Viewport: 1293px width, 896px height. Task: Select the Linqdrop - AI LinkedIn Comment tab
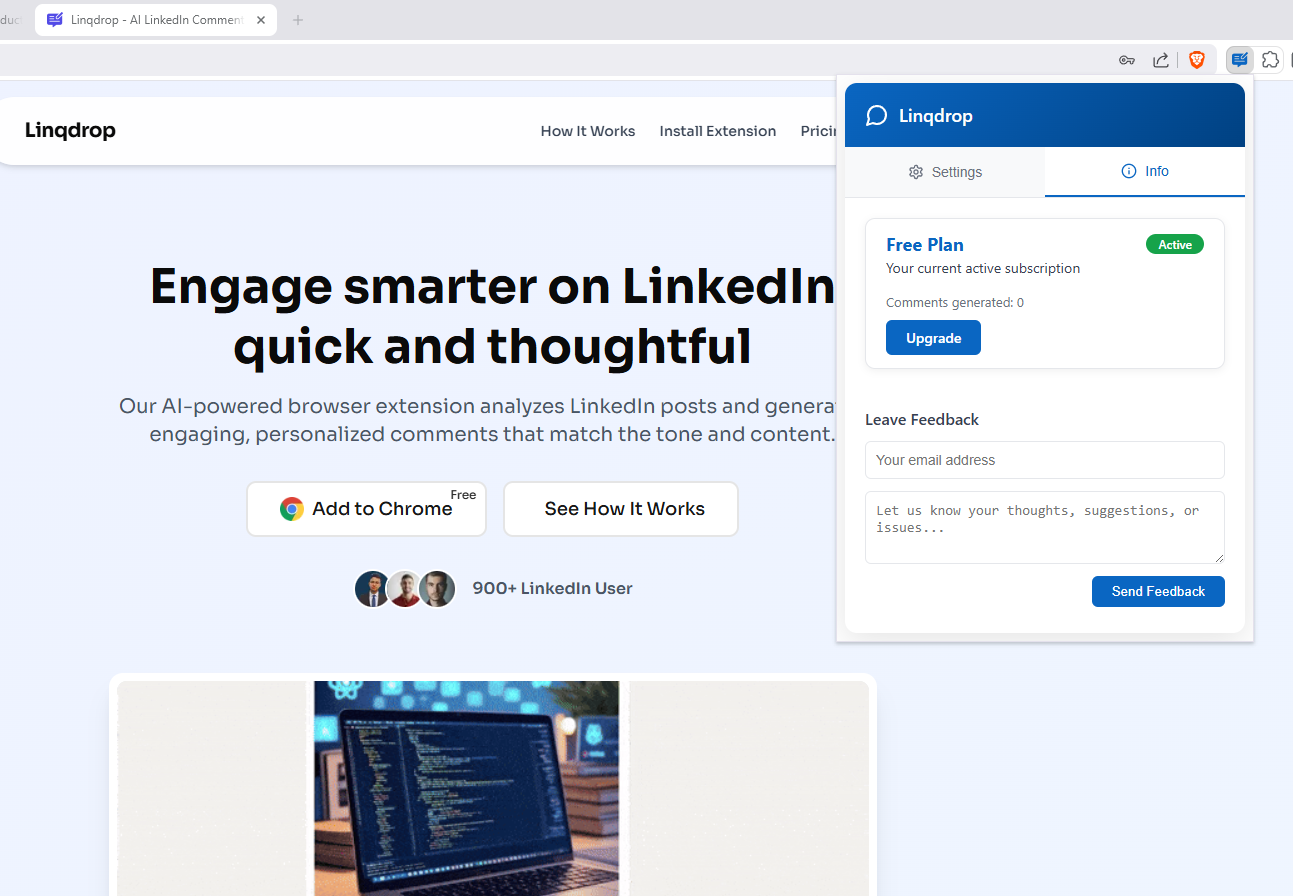point(156,20)
